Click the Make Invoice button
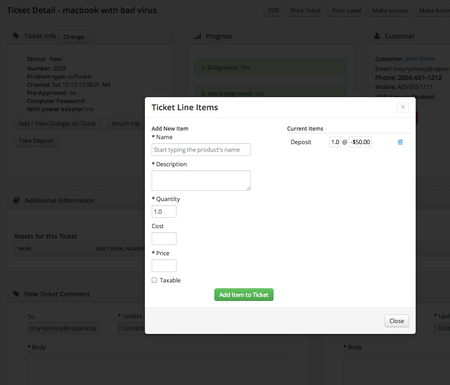Viewport: 450px width, 385px height. point(390,11)
